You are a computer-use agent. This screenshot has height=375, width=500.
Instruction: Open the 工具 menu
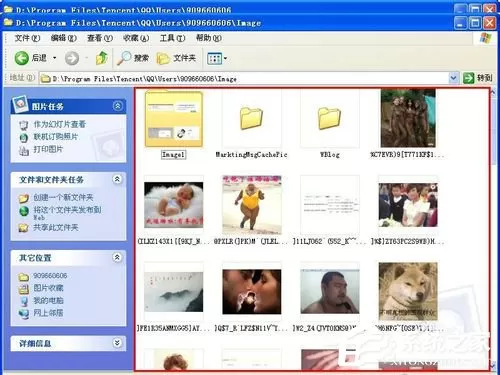coord(172,38)
